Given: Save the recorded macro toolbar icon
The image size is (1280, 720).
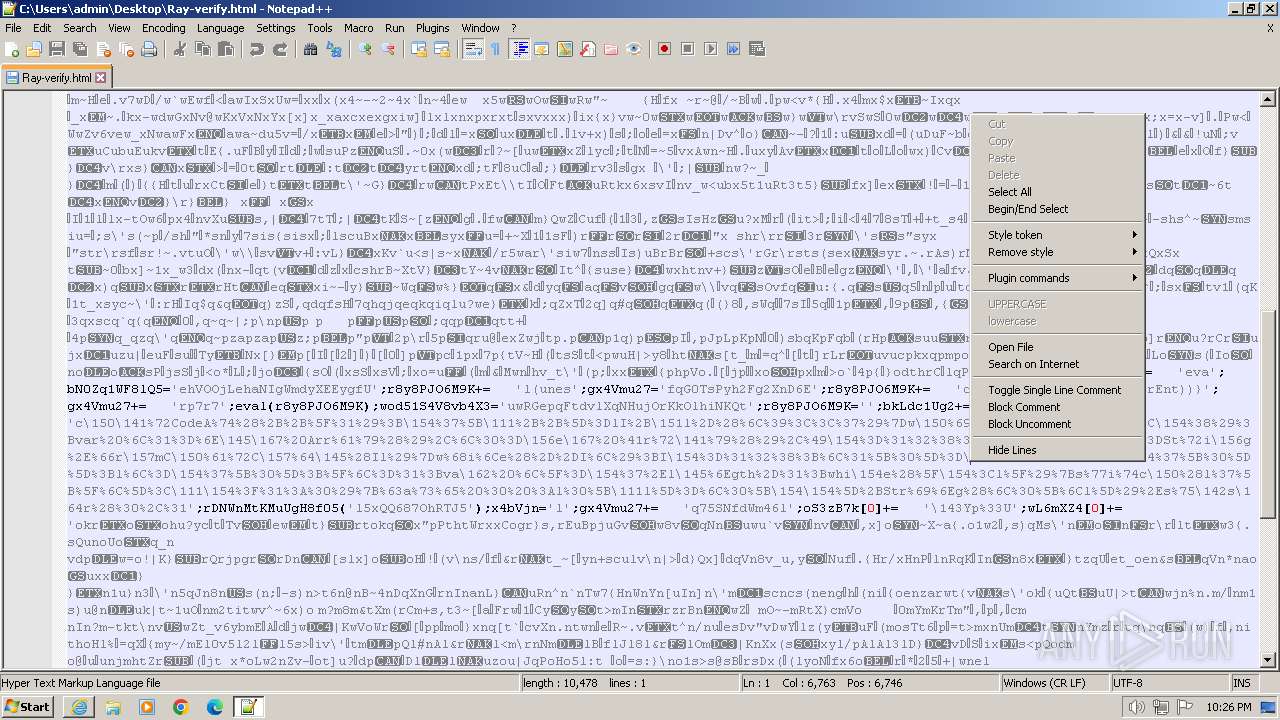Looking at the screenshot, I should pos(756,49).
